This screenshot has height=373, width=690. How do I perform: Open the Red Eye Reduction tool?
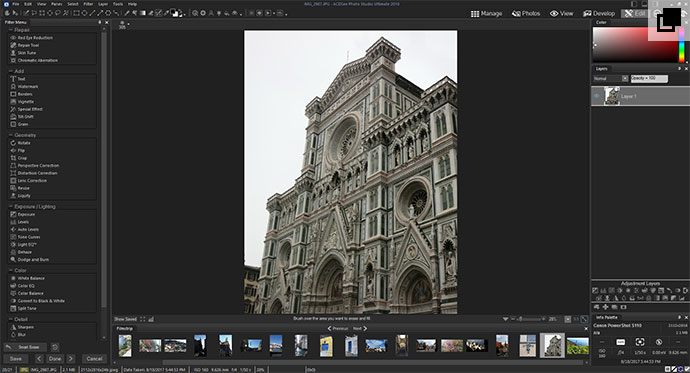tap(31, 38)
